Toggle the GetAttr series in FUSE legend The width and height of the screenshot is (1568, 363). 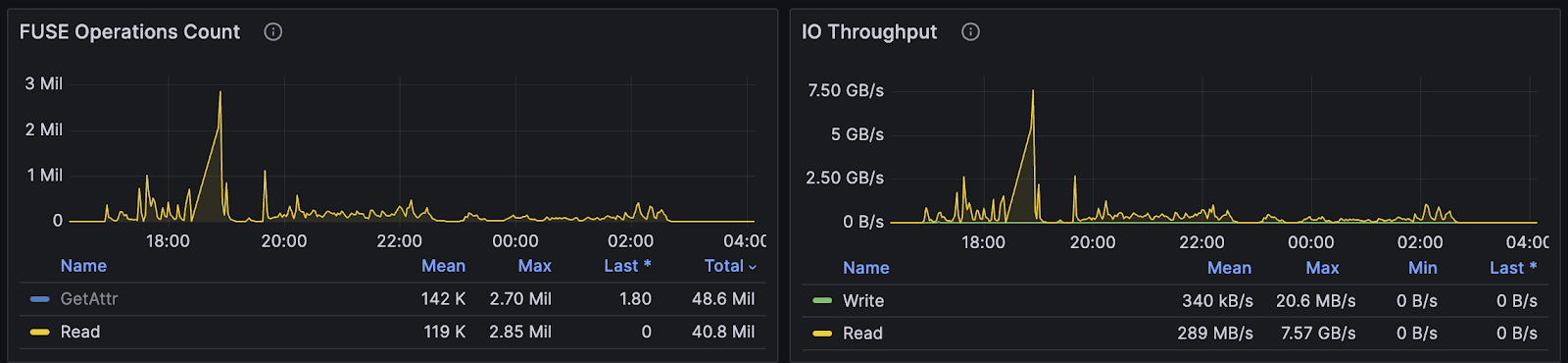pos(89,299)
